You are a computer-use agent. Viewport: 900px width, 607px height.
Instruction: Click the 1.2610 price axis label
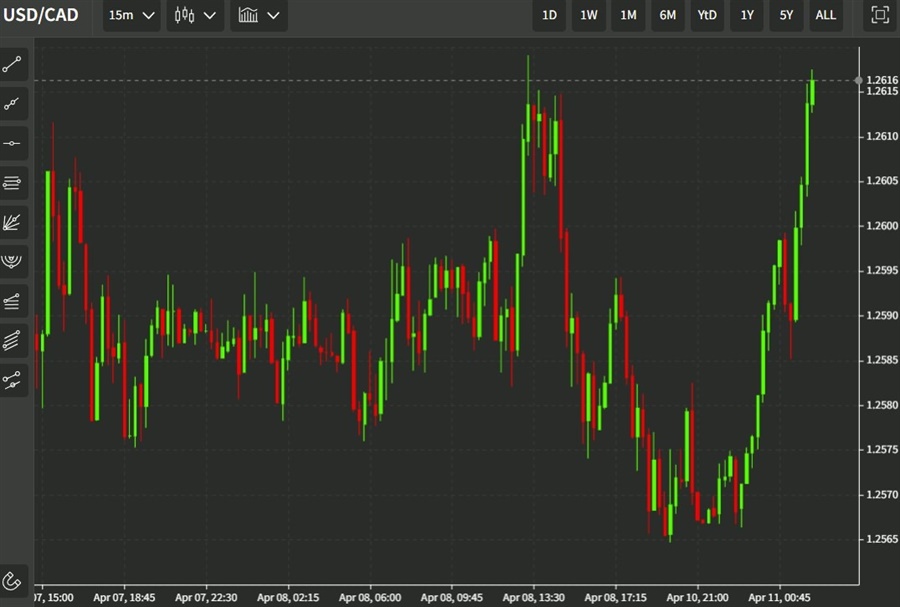(882, 136)
